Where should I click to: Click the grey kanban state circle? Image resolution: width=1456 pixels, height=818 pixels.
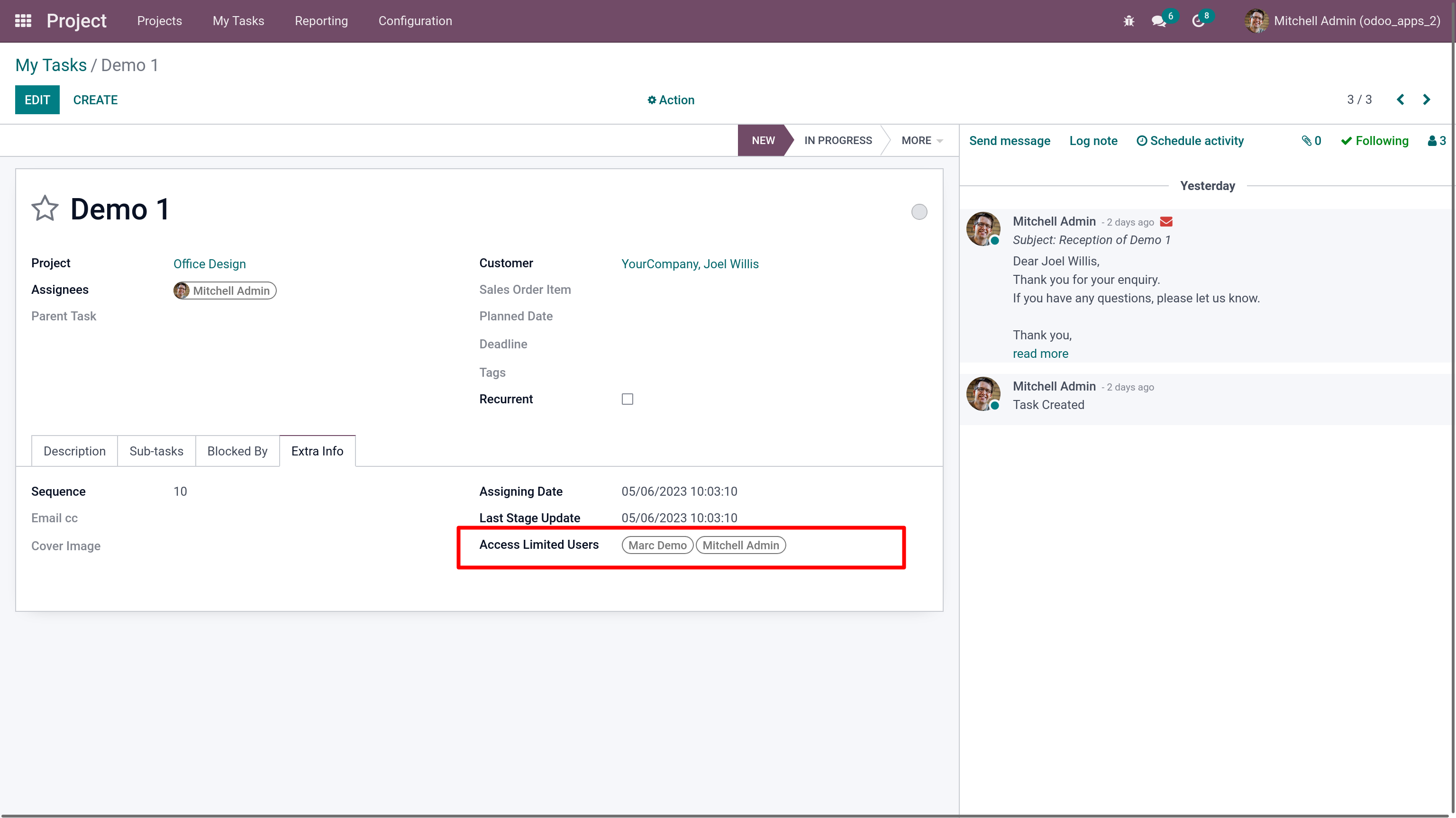click(x=919, y=212)
